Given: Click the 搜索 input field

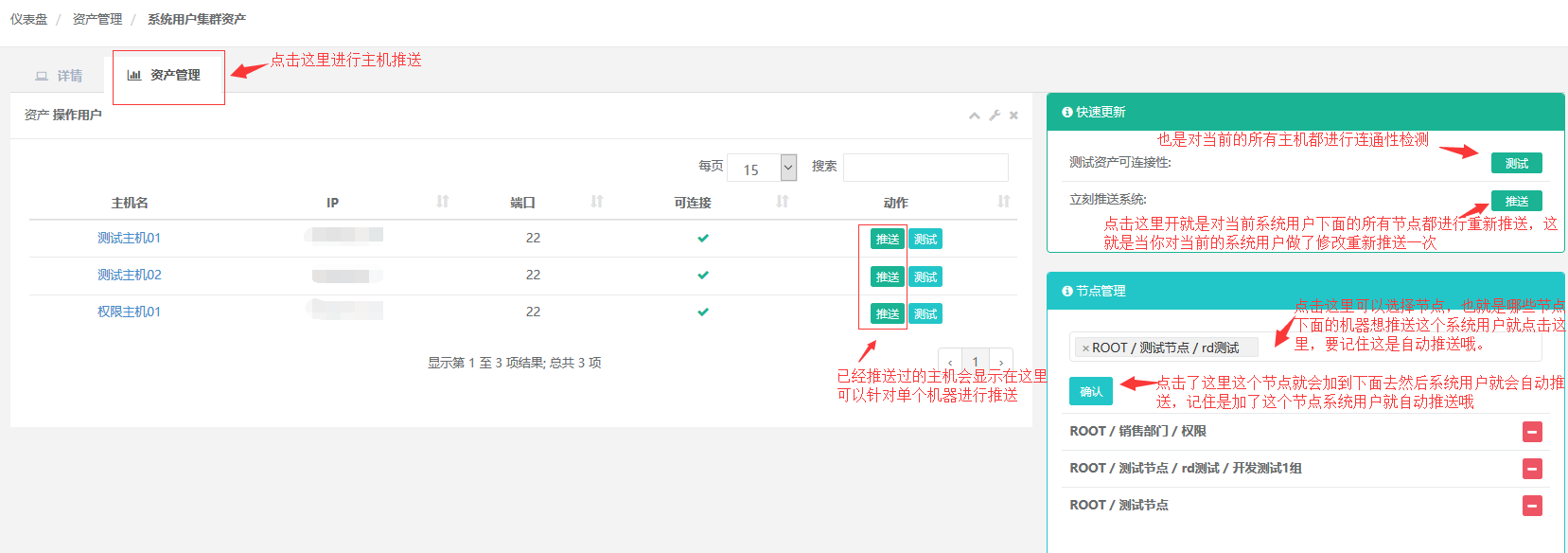Looking at the screenshot, I should (x=925, y=168).
